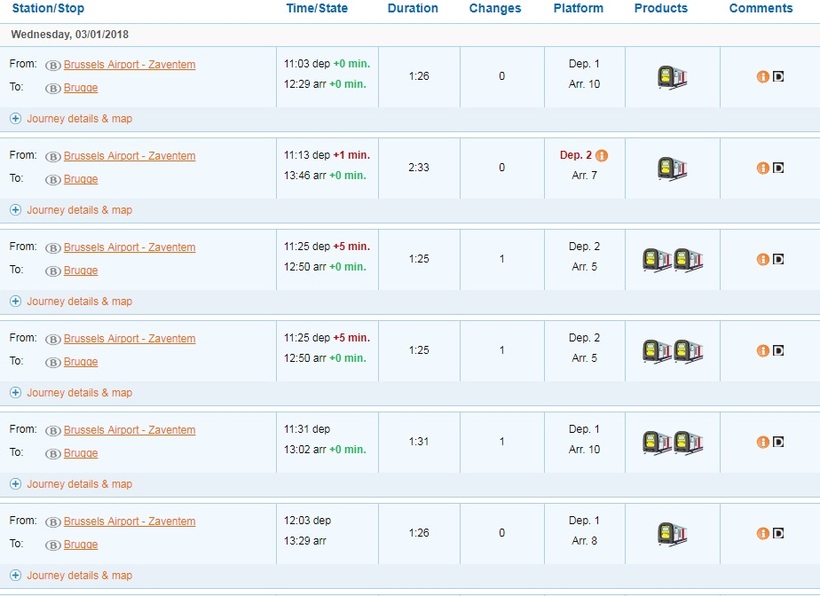Click the Time/State column header
The width and height of the screenshot is (820, 596).
[x=317, y=8]
